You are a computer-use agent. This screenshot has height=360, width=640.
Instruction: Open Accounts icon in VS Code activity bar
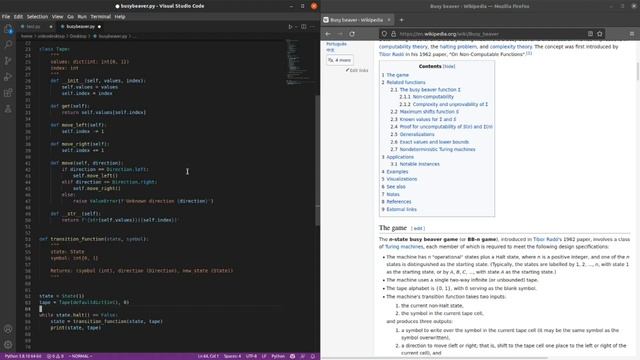point(8,329)
